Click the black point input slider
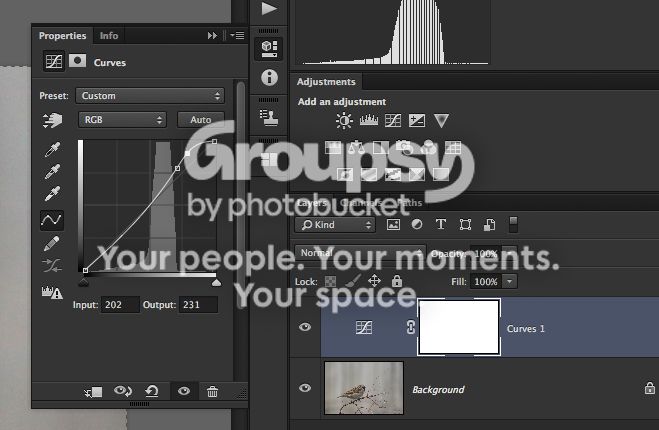659x430 pixels. point(84,283)
